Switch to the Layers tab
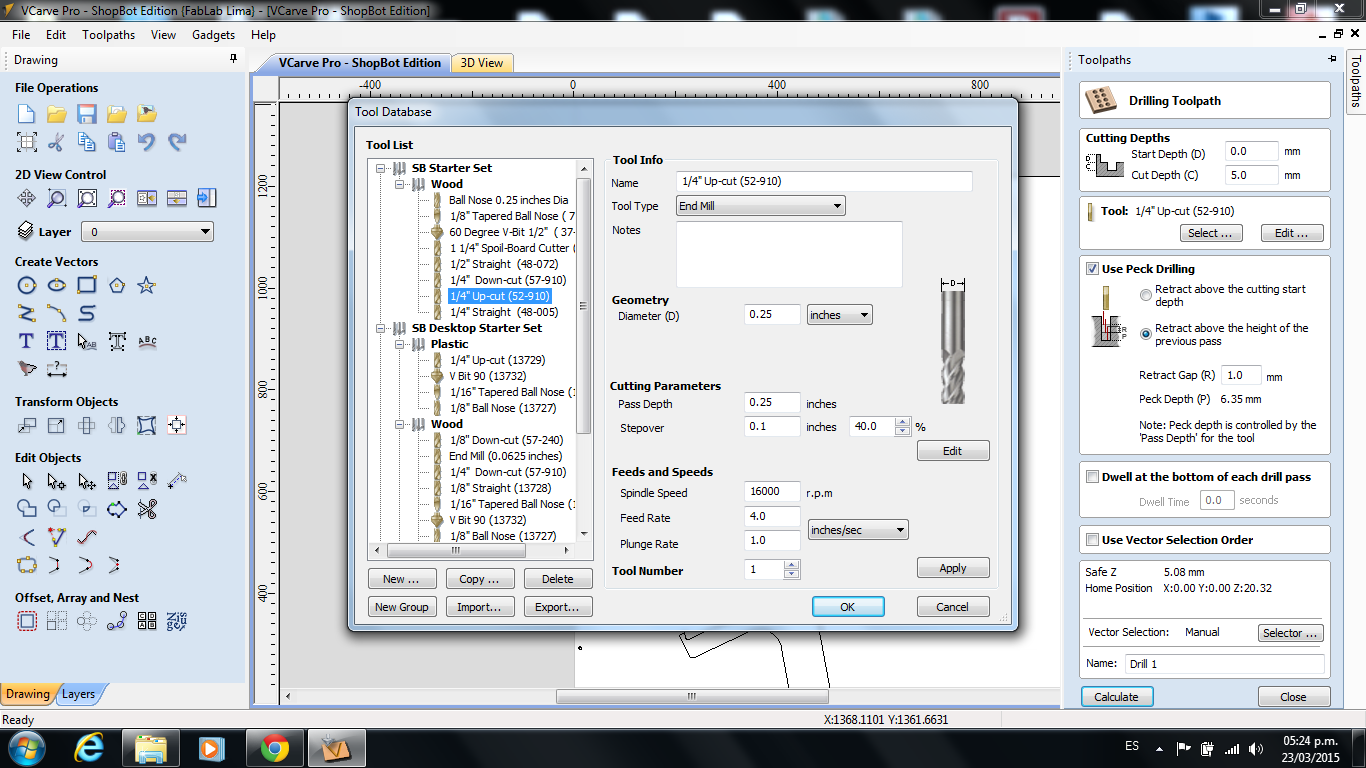The image size is (1366, 768). [78, 694]
